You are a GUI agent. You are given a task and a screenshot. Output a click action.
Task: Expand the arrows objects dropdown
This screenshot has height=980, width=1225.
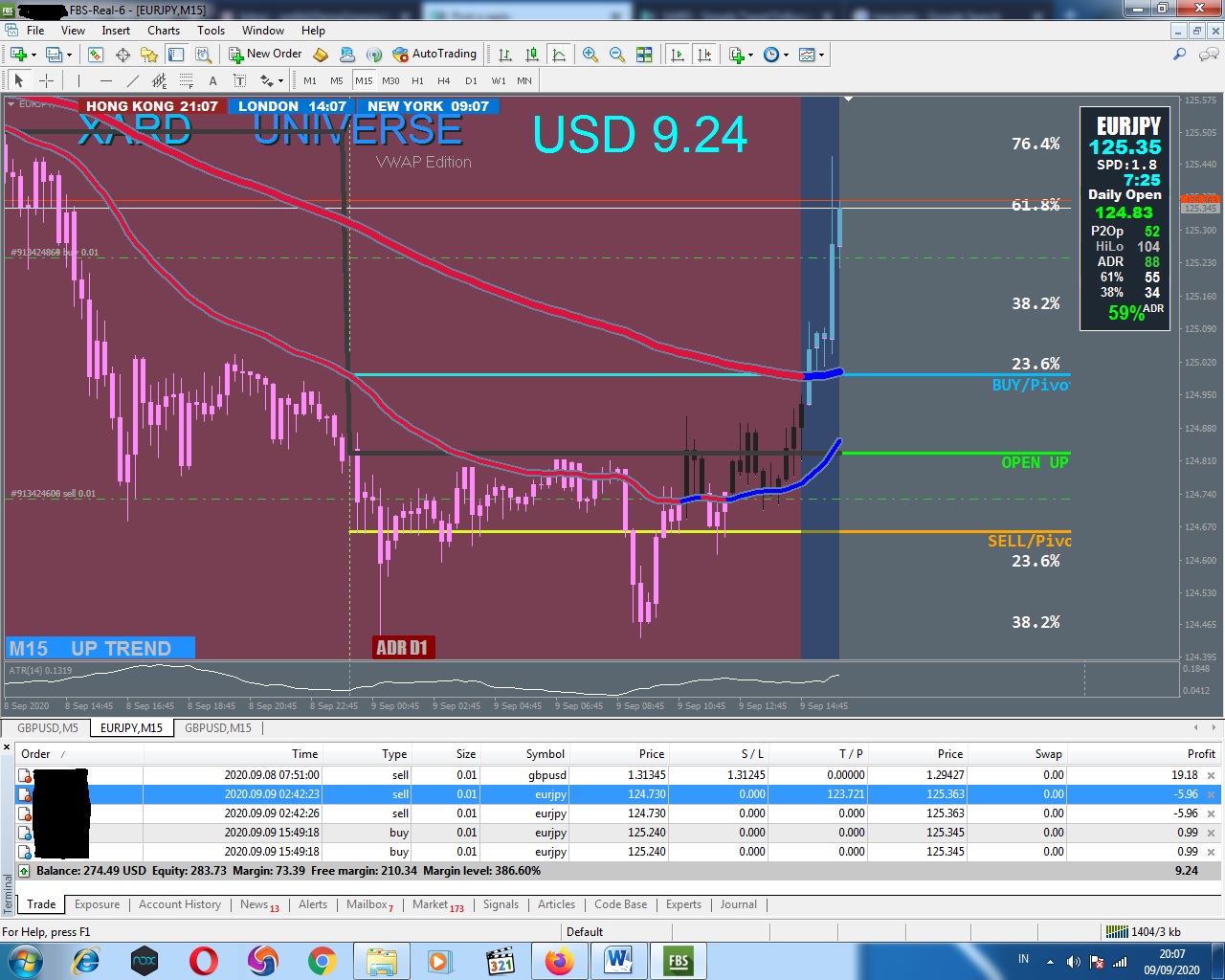coord(279,80)
